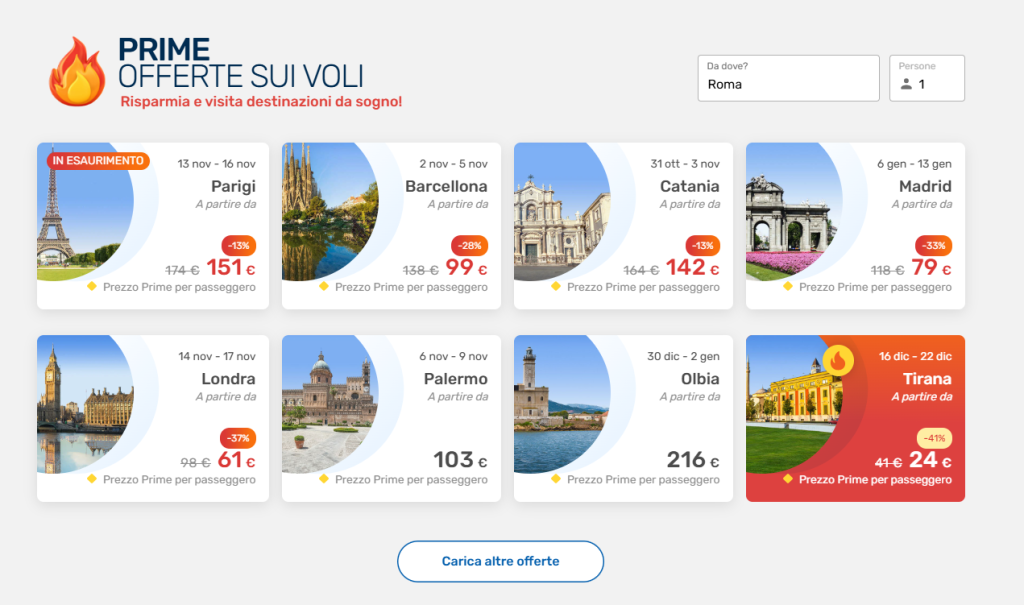
Task: Open the Persone passenger selector
Action: 927,78
